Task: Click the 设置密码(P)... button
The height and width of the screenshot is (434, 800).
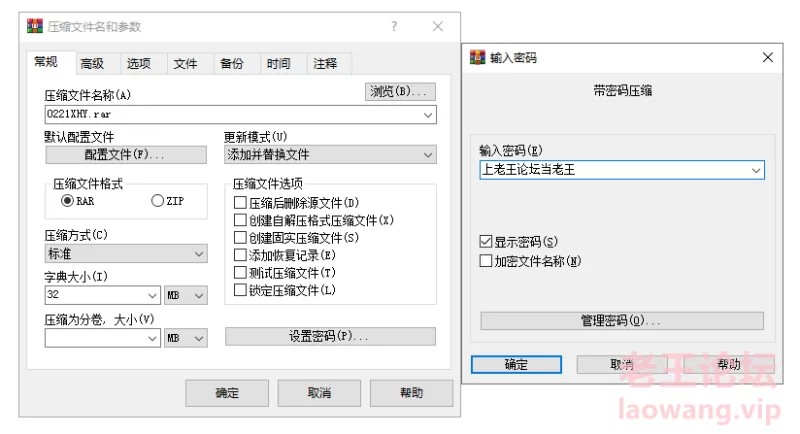Action: [x=330, y=336]
